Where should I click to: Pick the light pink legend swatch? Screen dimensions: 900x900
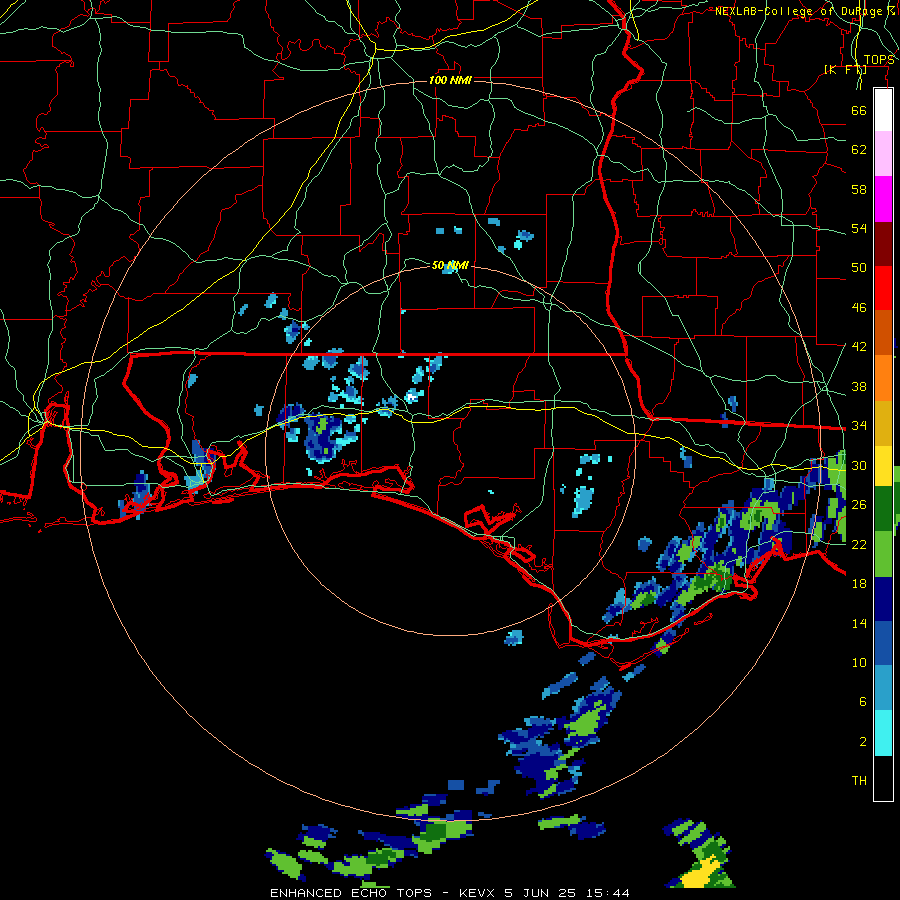pos(883,154)
